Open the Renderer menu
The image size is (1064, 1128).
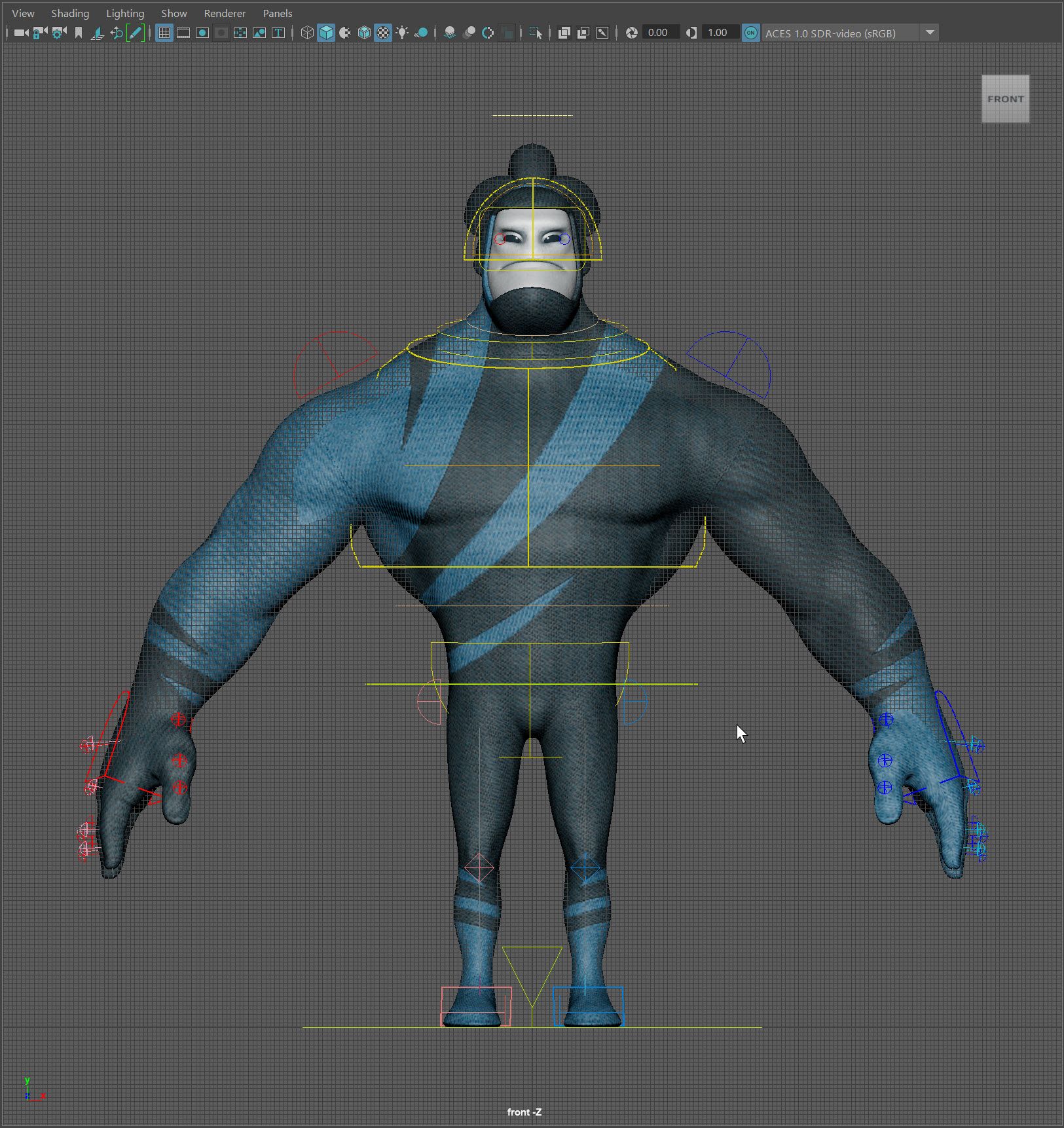[225, 13]
